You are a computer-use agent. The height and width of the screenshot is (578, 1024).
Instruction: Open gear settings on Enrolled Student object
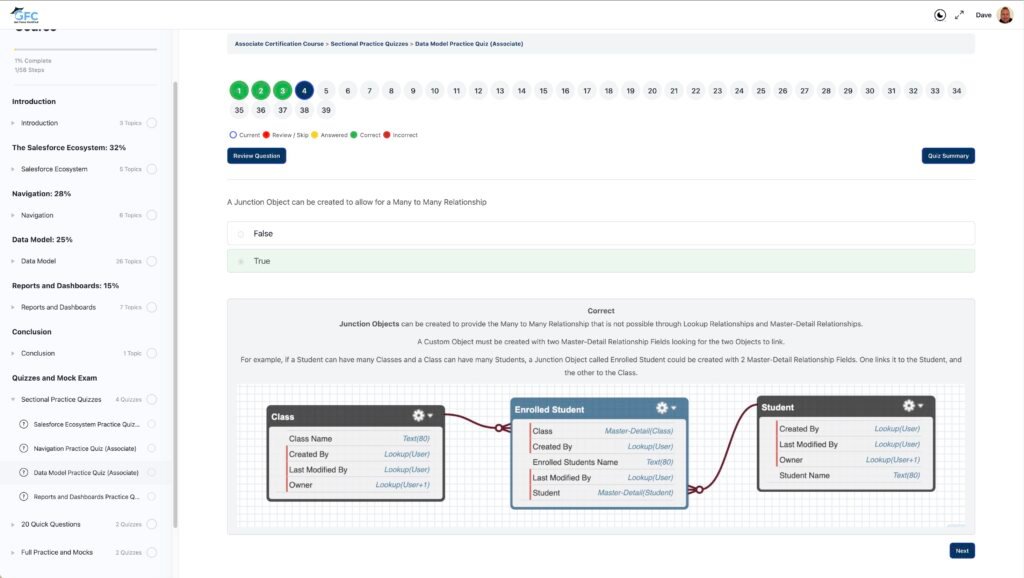[x=662, y=408]
